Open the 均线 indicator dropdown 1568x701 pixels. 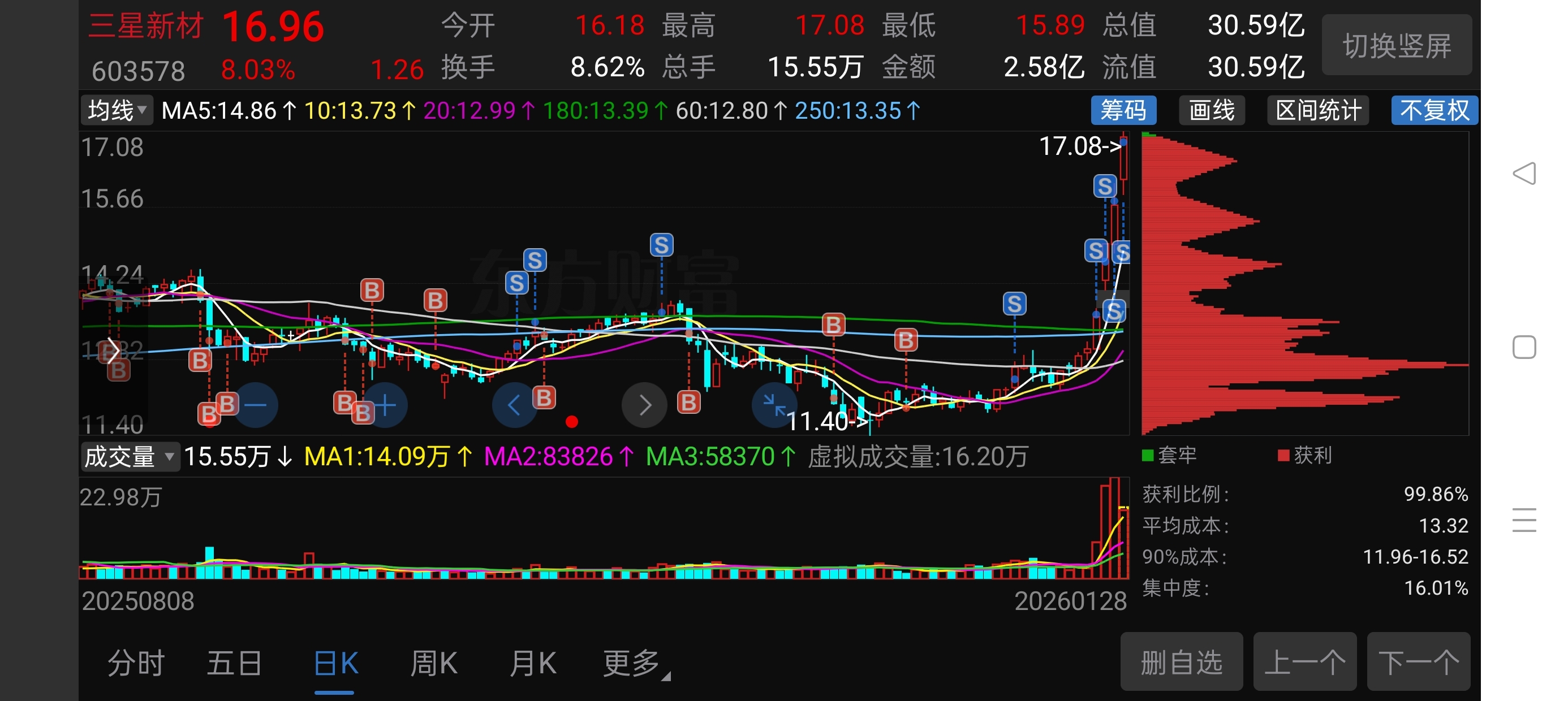(117, 111)
